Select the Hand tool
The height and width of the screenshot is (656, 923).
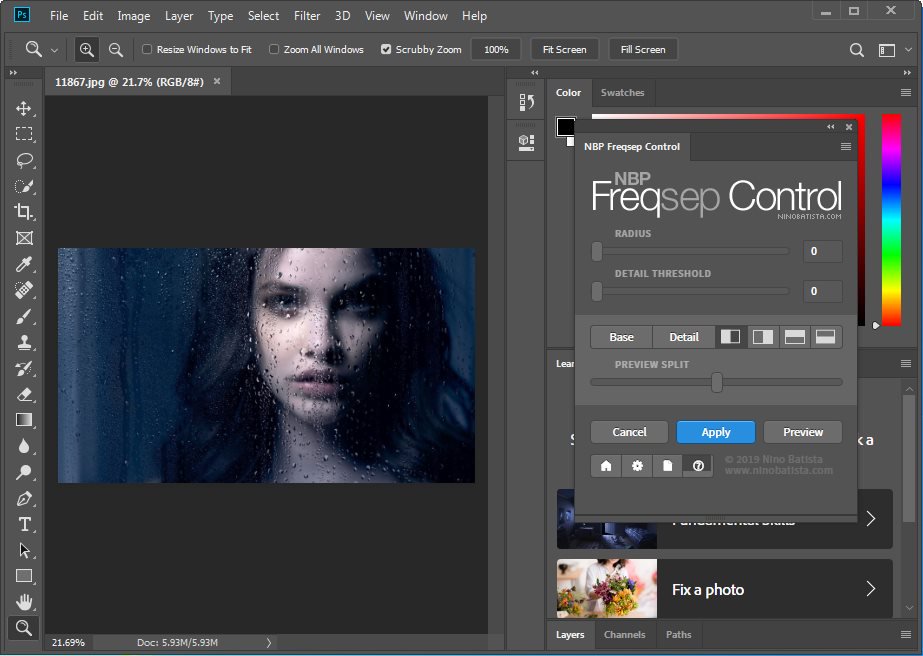[x=24, y=602]
